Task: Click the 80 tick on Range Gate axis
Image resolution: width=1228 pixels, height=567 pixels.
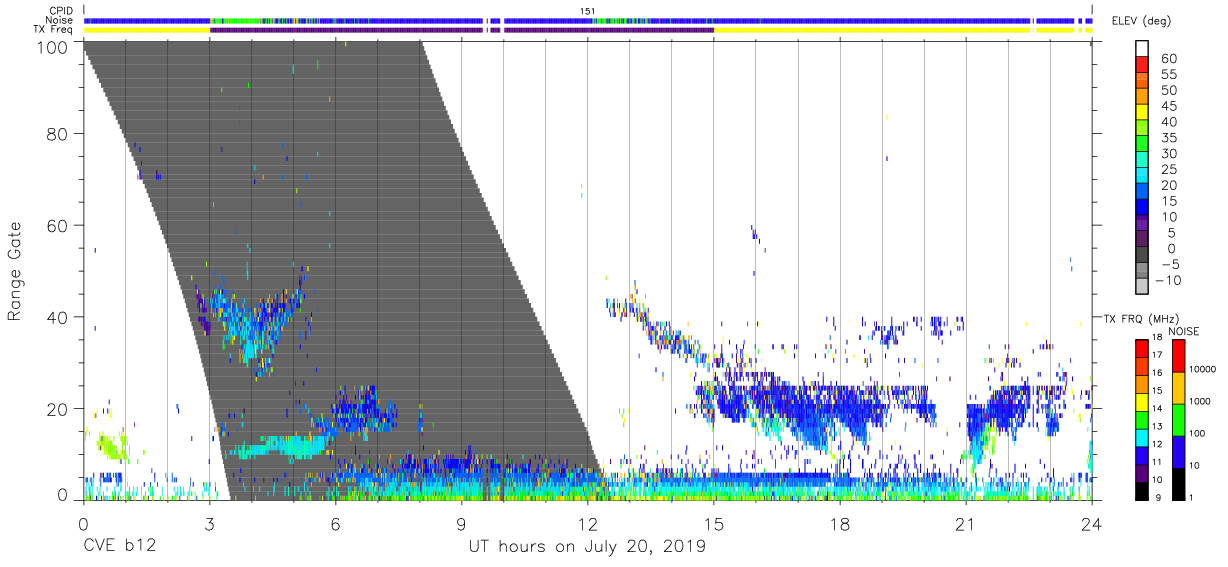Action: pyautogui.click(x=57, y=133)
